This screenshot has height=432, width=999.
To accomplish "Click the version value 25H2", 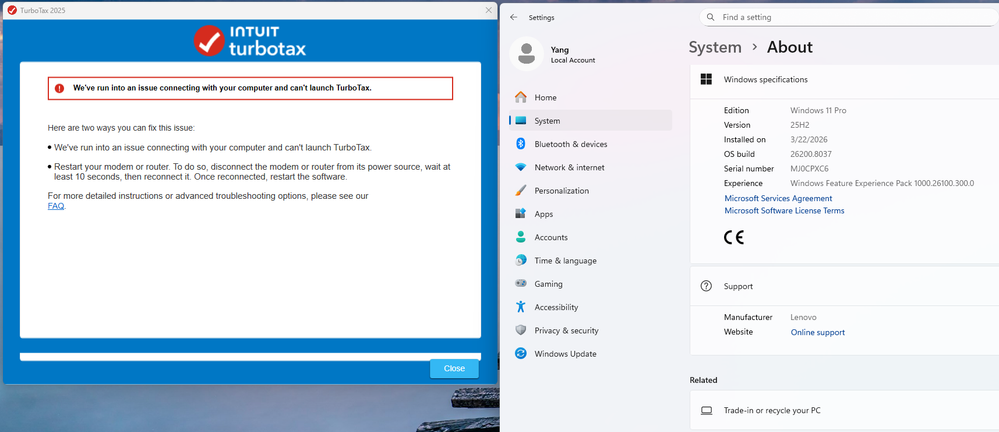I will pos(802,125).
